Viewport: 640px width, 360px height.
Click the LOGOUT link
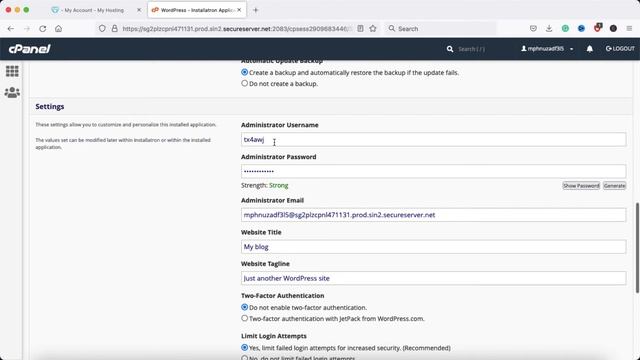(x=620, y=49)
